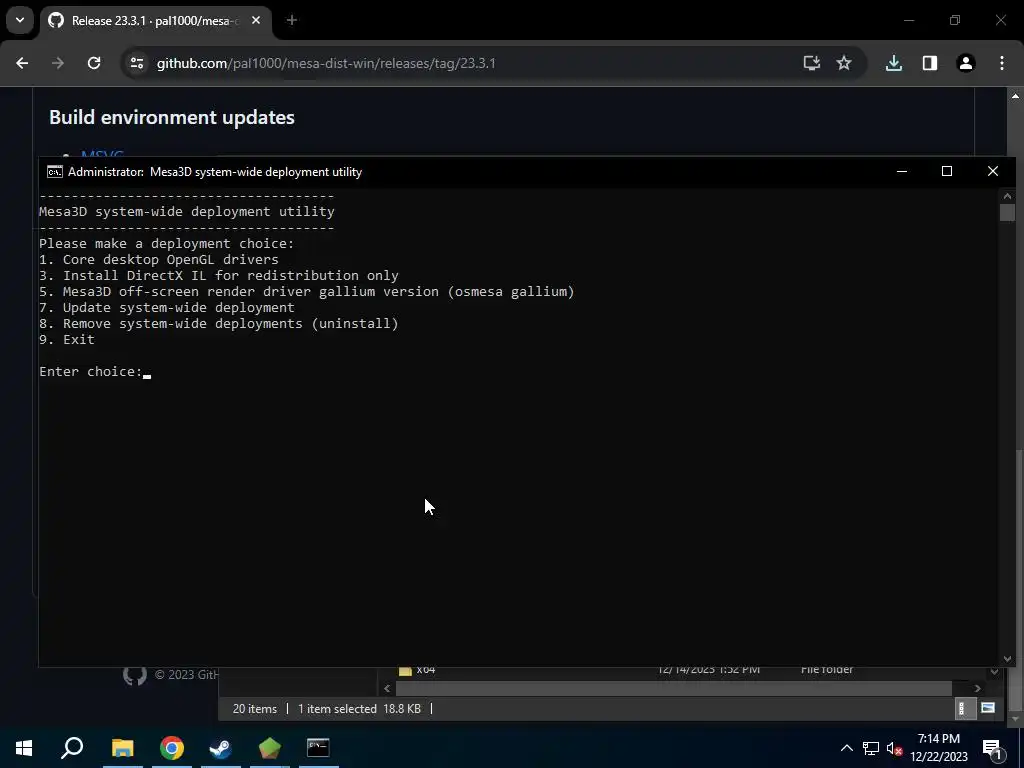This screenshot has height=768, width=1024.
Task: Go forward in Chrome browser
Action: click(57, 63)
